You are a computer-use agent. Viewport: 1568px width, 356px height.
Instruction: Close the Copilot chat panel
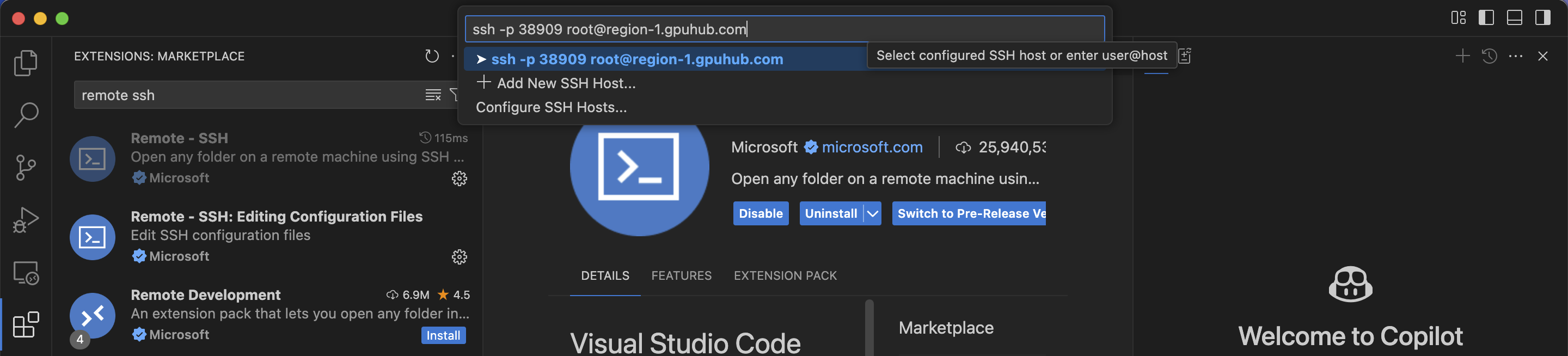coord(1542,56)
